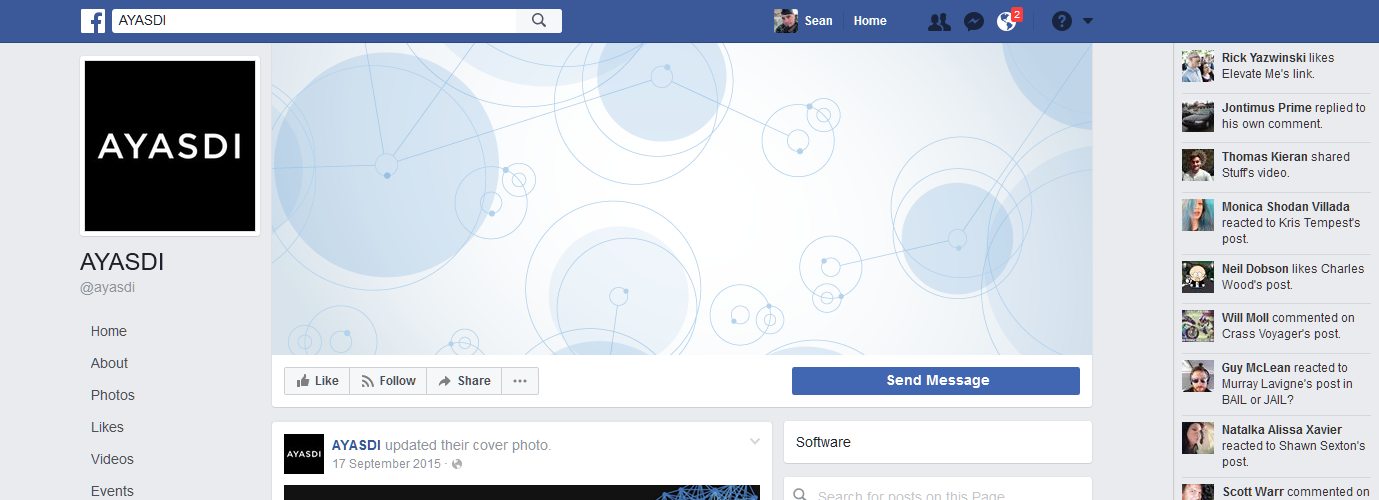Follow the AYASDI page
The image size is (1379, 500).
388,381
